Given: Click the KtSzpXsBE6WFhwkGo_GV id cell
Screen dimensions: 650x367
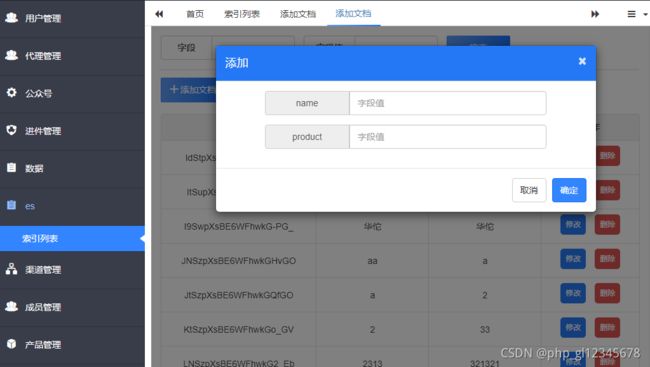Looking at the screenshot, I should click(239, 330).
